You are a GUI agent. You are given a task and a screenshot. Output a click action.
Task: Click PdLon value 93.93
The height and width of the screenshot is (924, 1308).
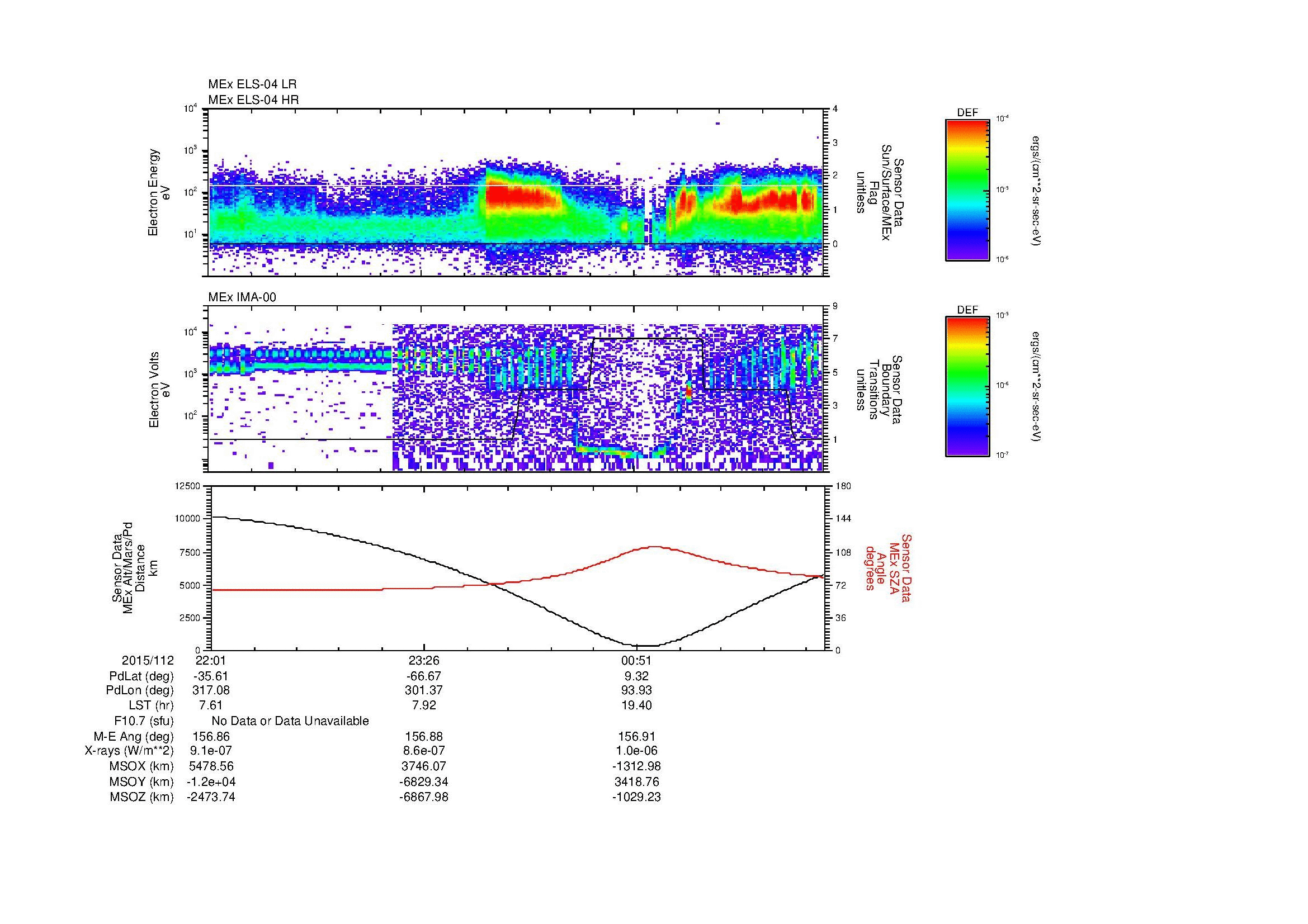click(637, 690)
